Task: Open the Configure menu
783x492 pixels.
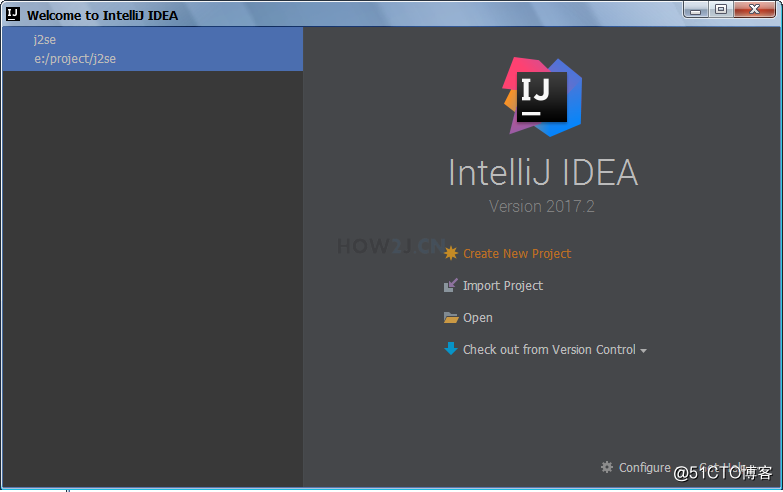Action: click(644, 468)
